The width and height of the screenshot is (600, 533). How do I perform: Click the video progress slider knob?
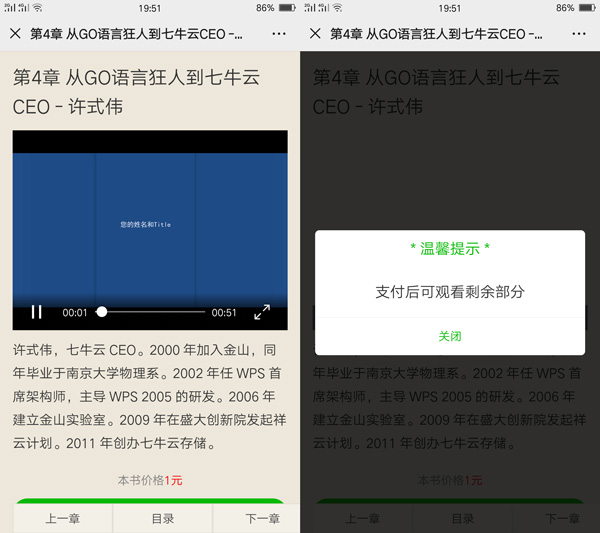point(102,312)
